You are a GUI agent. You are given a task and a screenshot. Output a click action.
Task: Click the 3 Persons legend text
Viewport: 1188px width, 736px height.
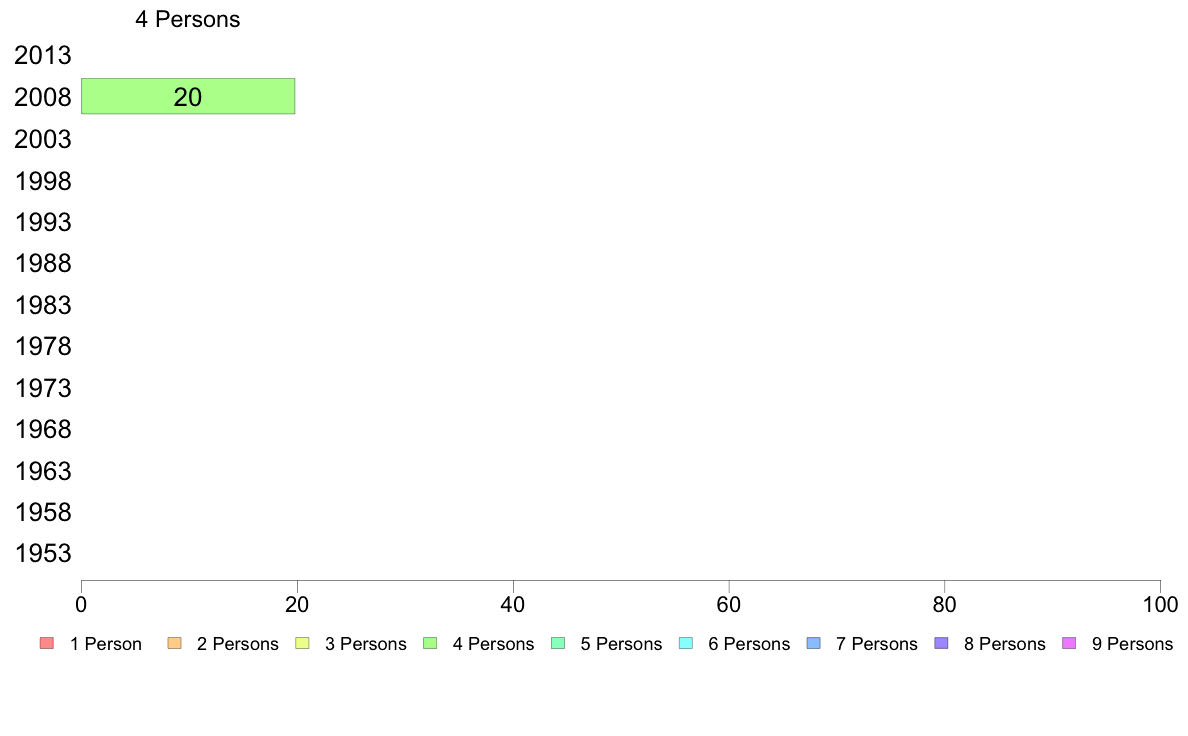[365, 644]
